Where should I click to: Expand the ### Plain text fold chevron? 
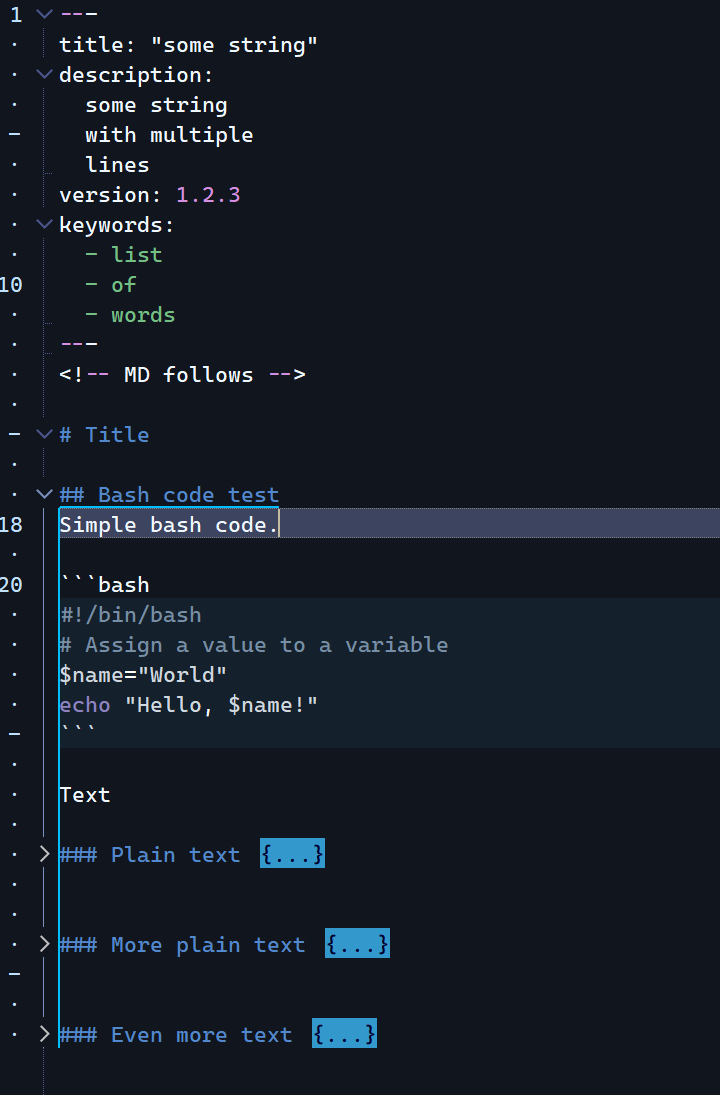point(44,854)
